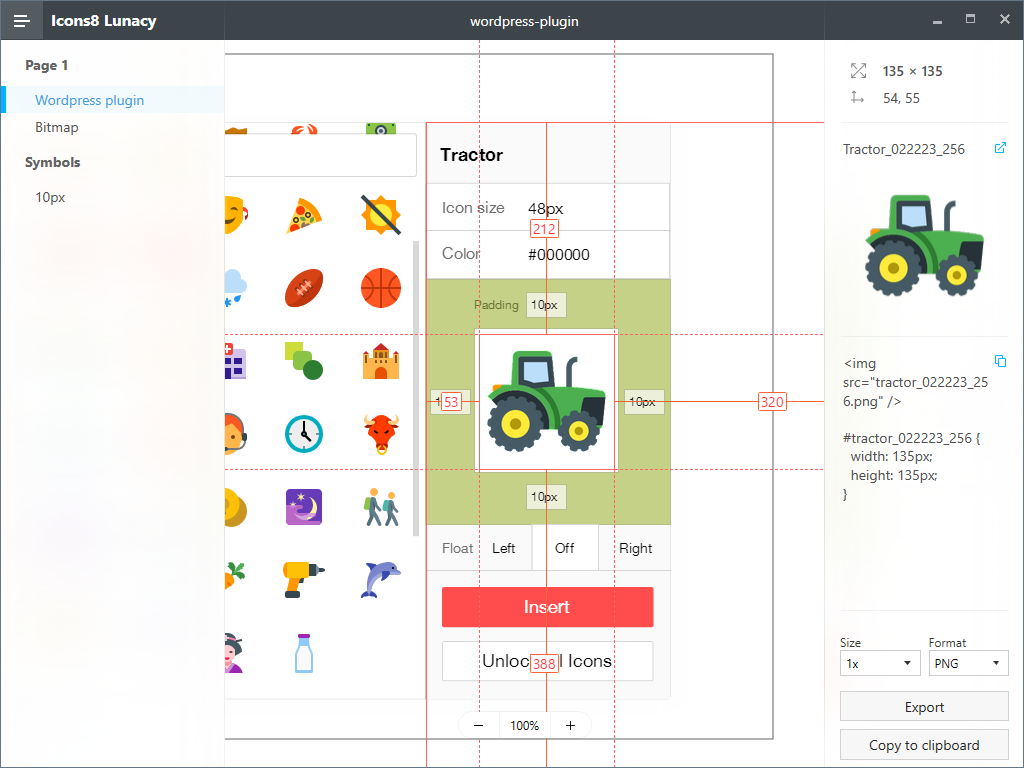This screenshot has height=768, width=1024.
Task: Open the hamburger main menu
Action: (x=22, y=21)
